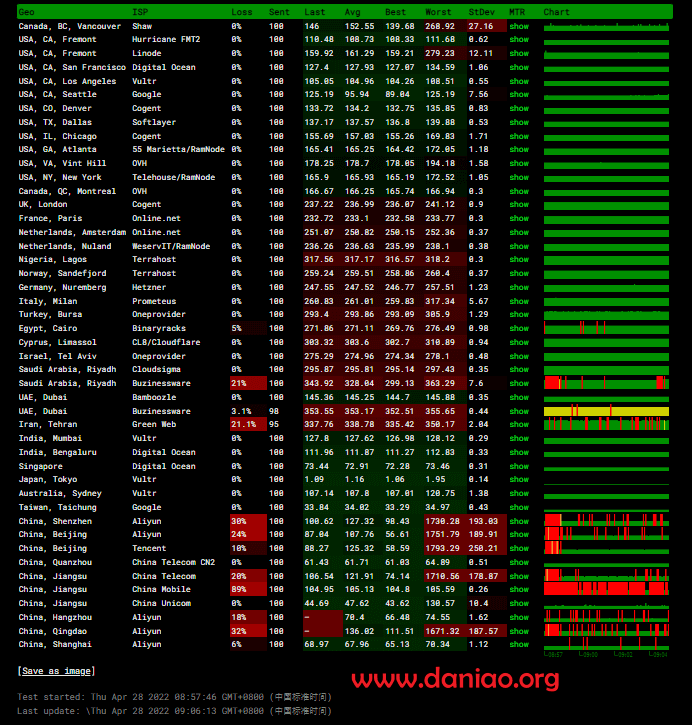Click the Avg column header
Viewport: 692px width, 725px height.
click(352, 12)
